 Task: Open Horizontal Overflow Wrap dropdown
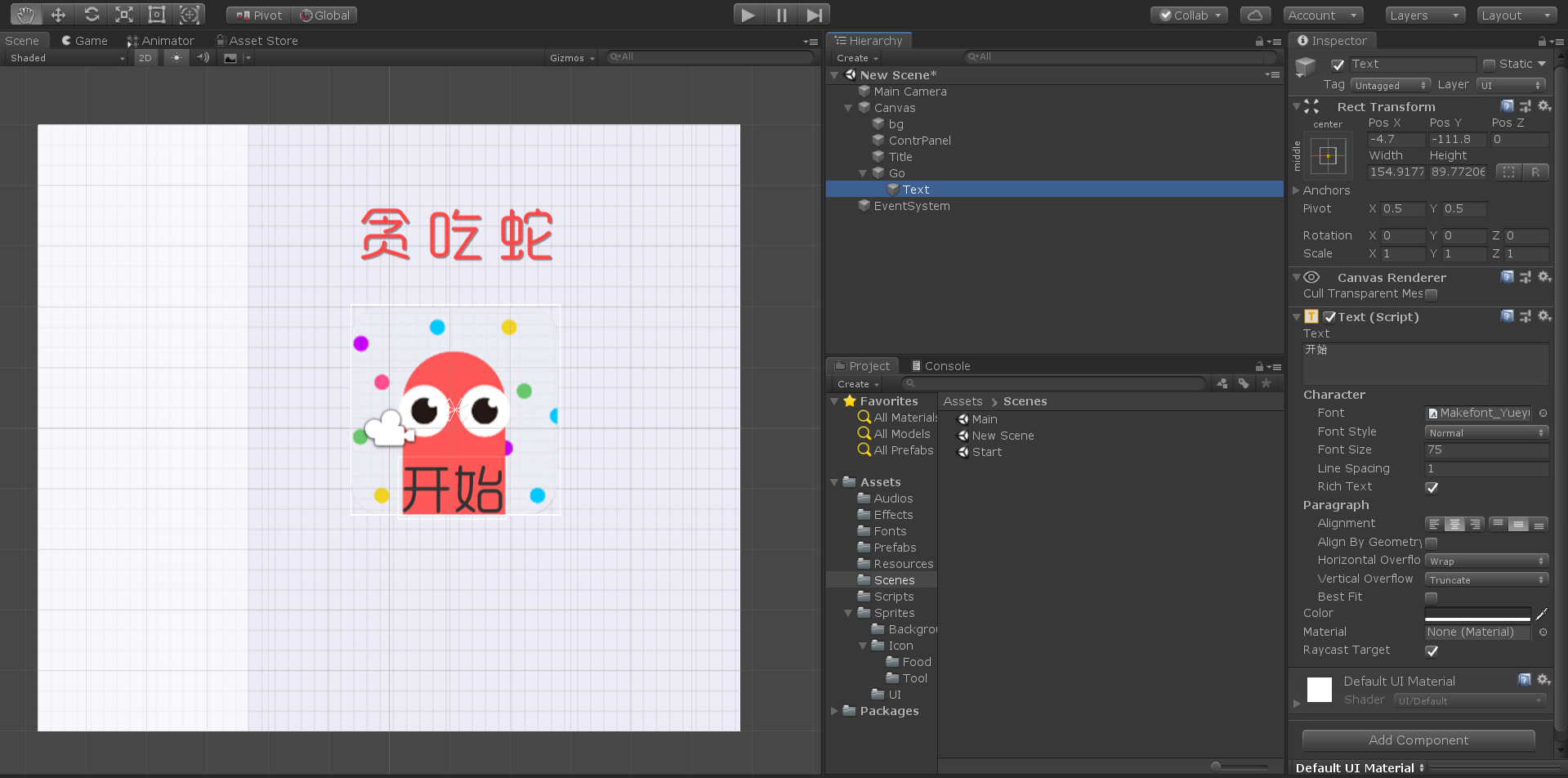tap(1486, 561)
